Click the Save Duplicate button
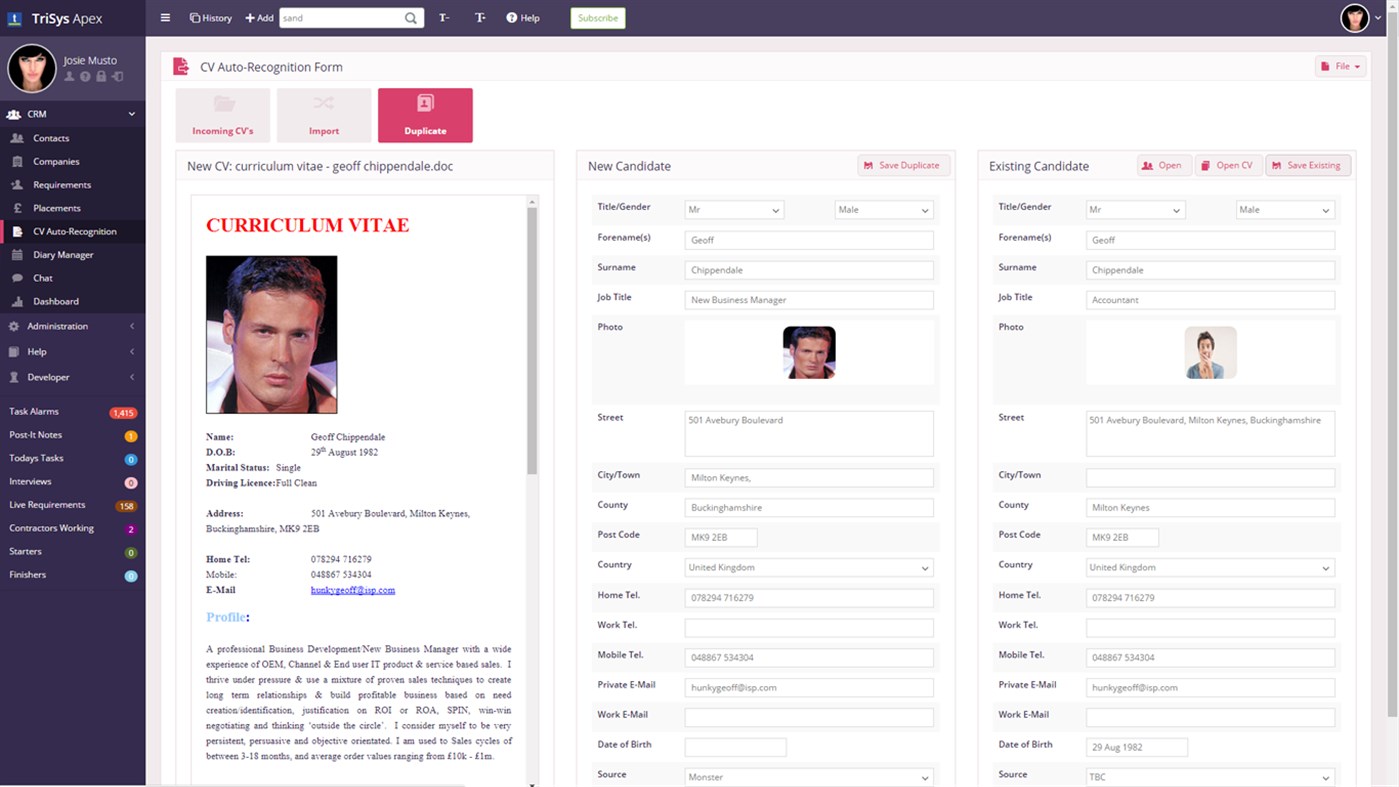The image size is (1399, 787). click(903, 164)
